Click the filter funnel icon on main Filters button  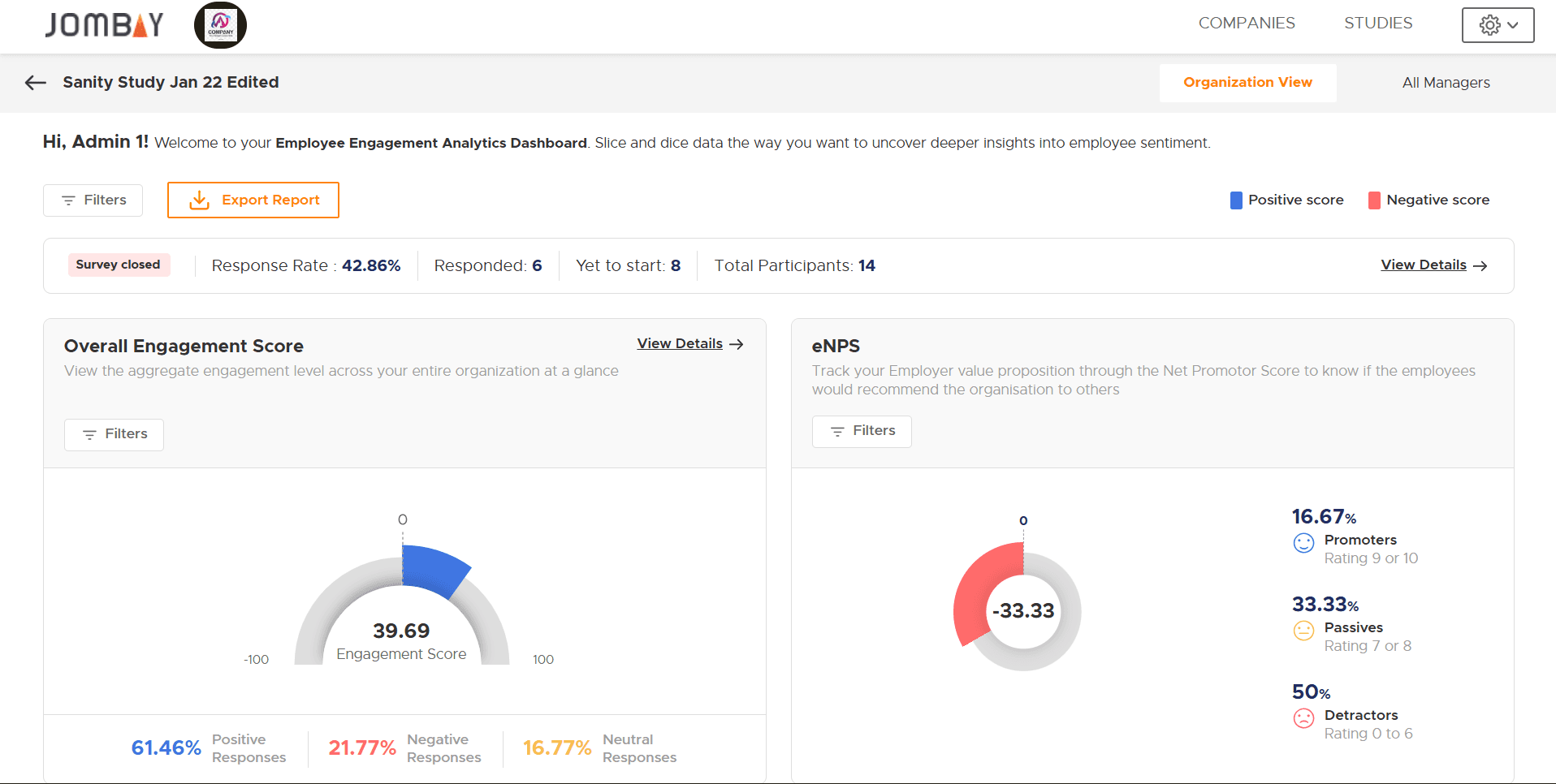[70, 200]
